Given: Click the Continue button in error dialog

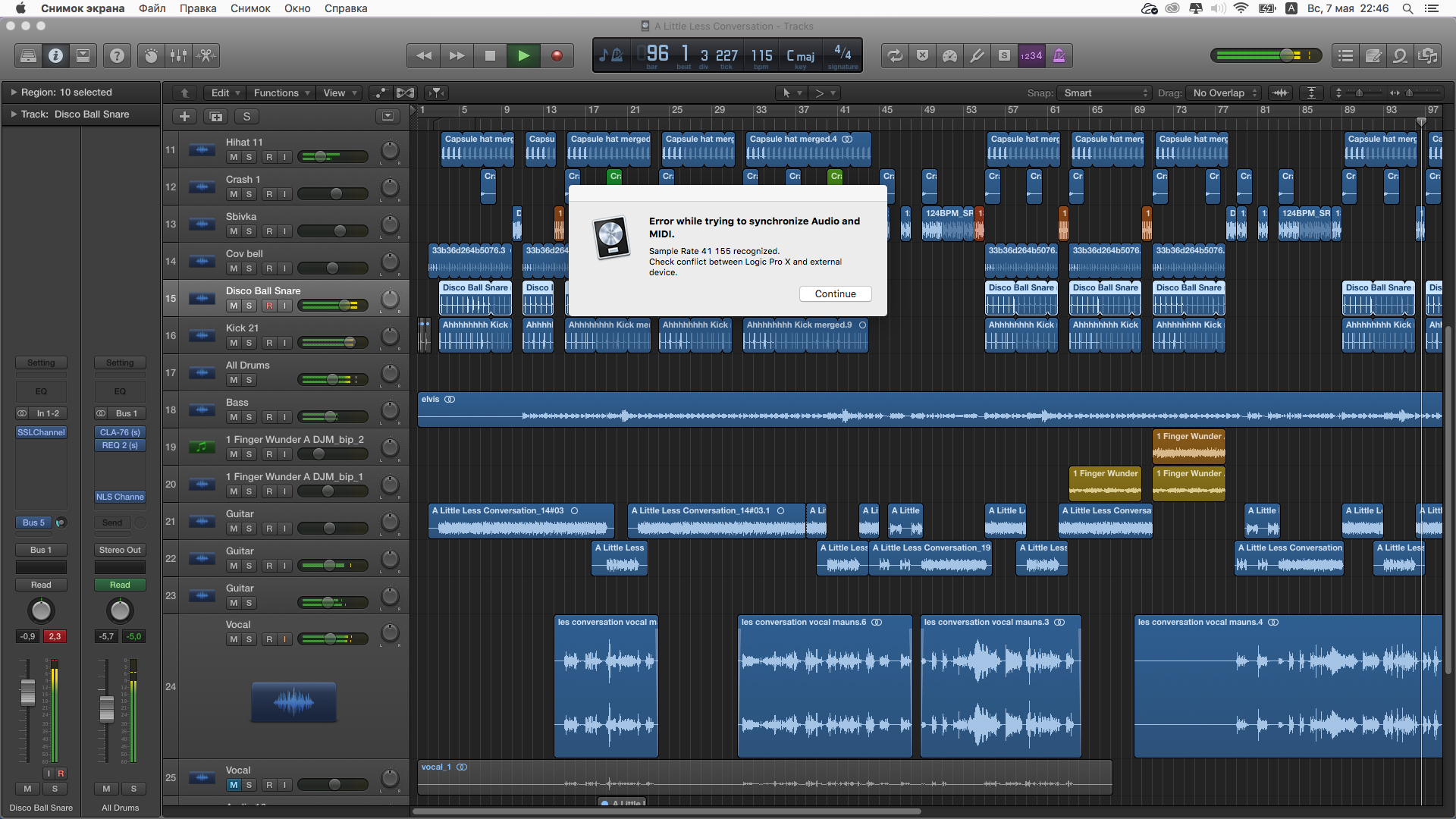Looking at the screenshot, I should 835,293.
